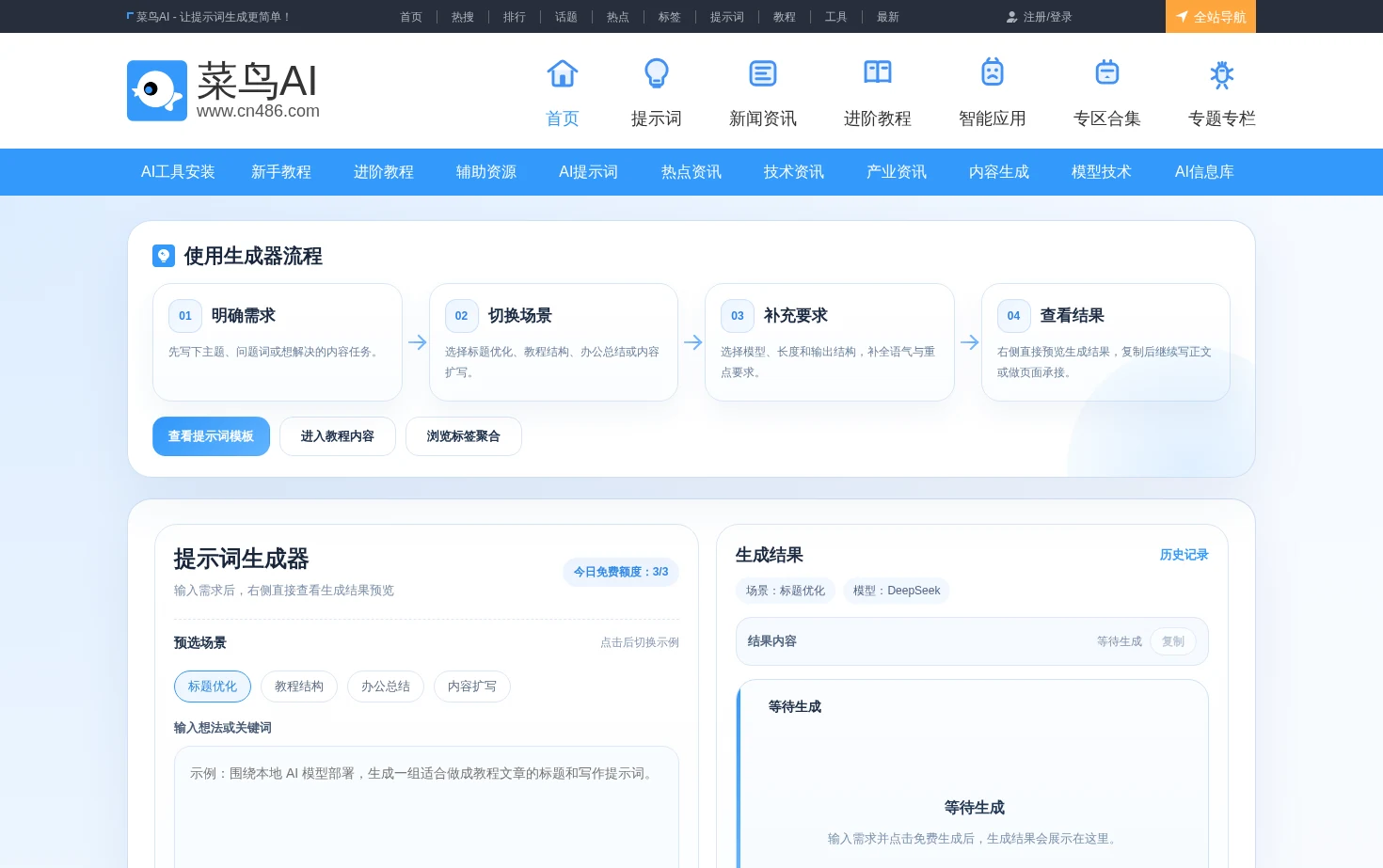Click the 进入教程内容 button
The height and width of the screenshot is (868, 1383).
pos(338,436)
